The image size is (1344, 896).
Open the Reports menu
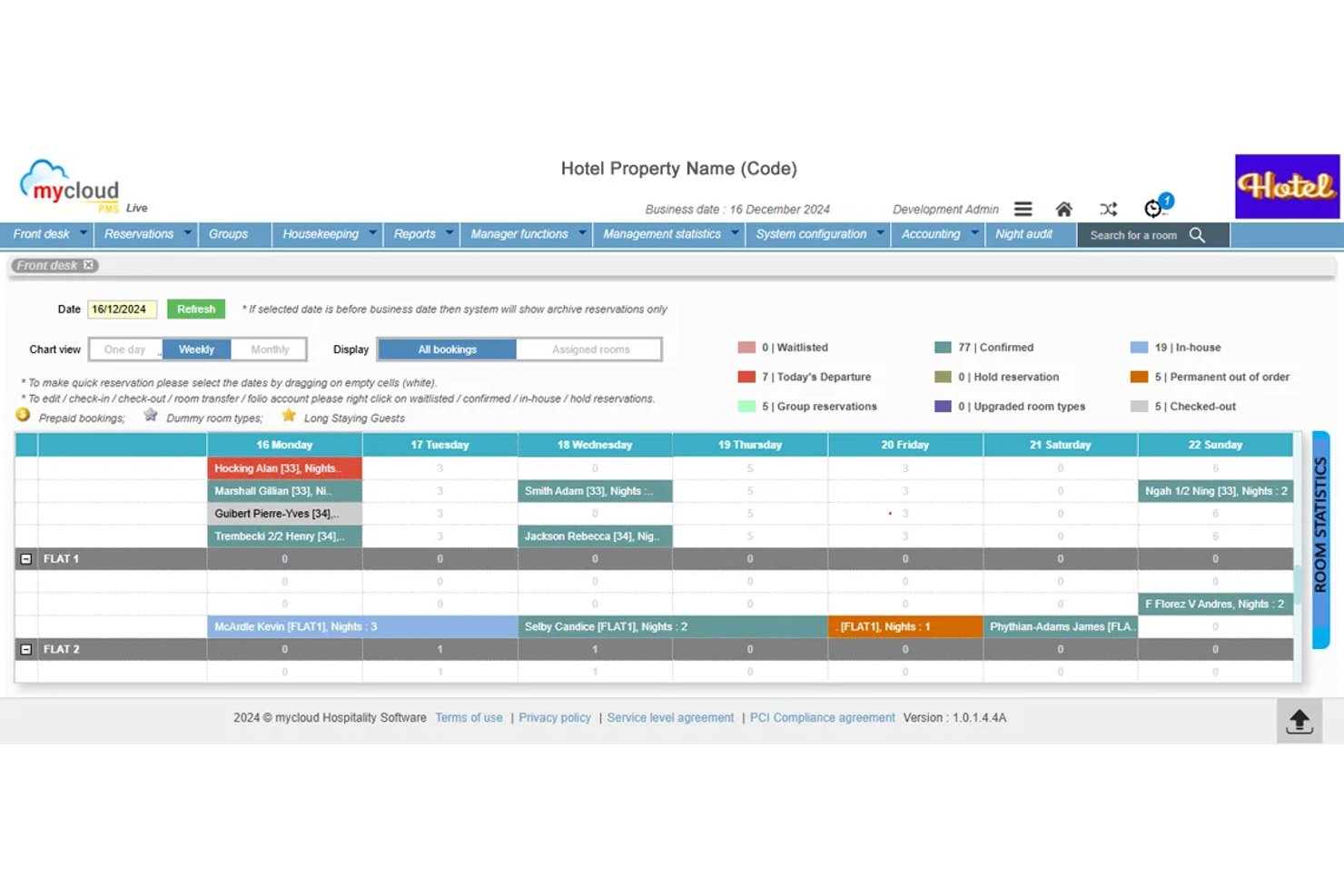tap(421, 234)
